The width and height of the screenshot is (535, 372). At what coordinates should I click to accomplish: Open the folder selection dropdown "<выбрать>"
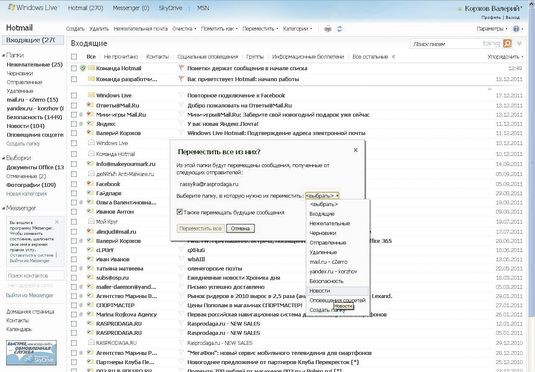coord(322,196)
